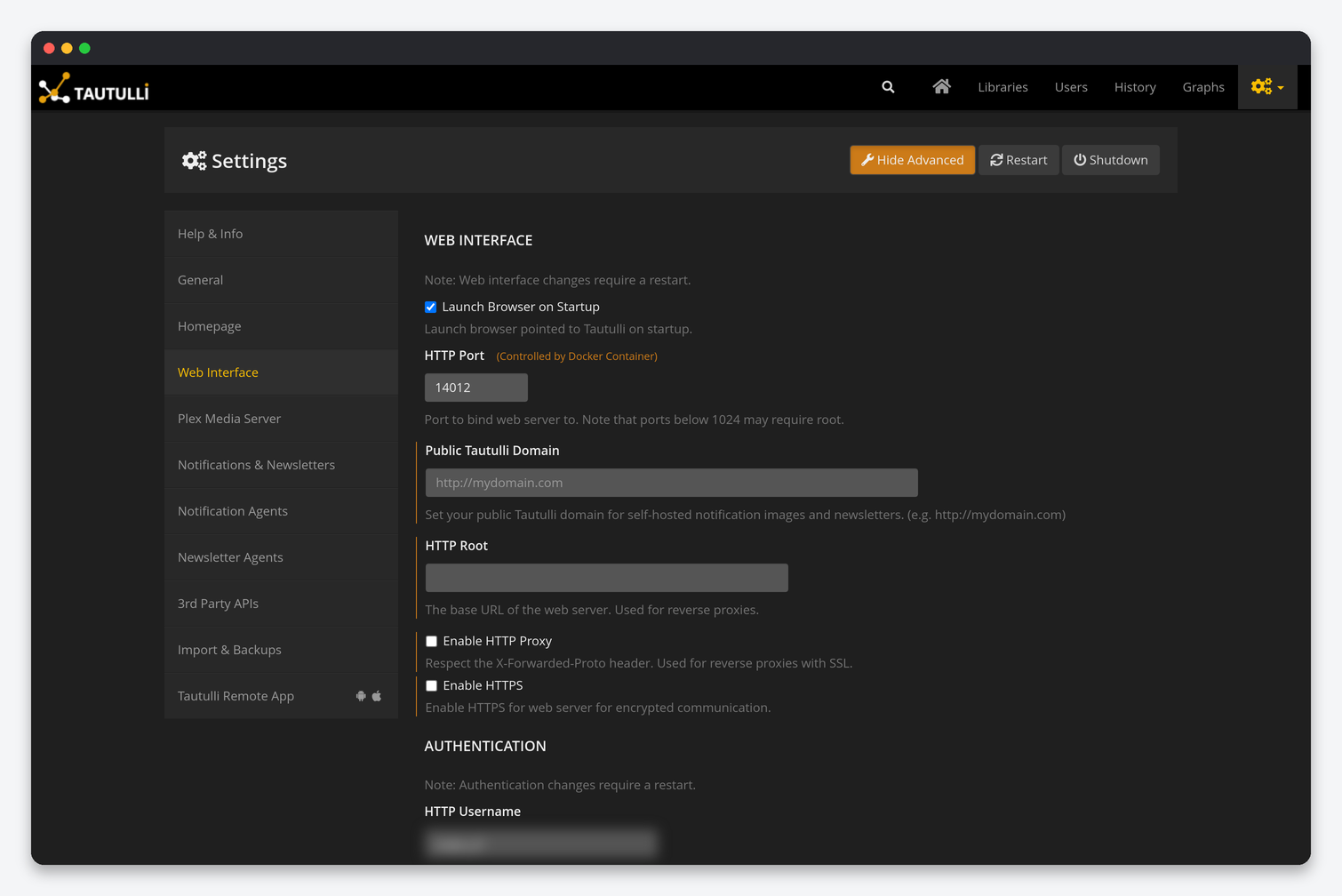This screenshot has width=1342, height=896.
Task: Select Tautulli Remote App tab
Action: (x=281, y=696)
